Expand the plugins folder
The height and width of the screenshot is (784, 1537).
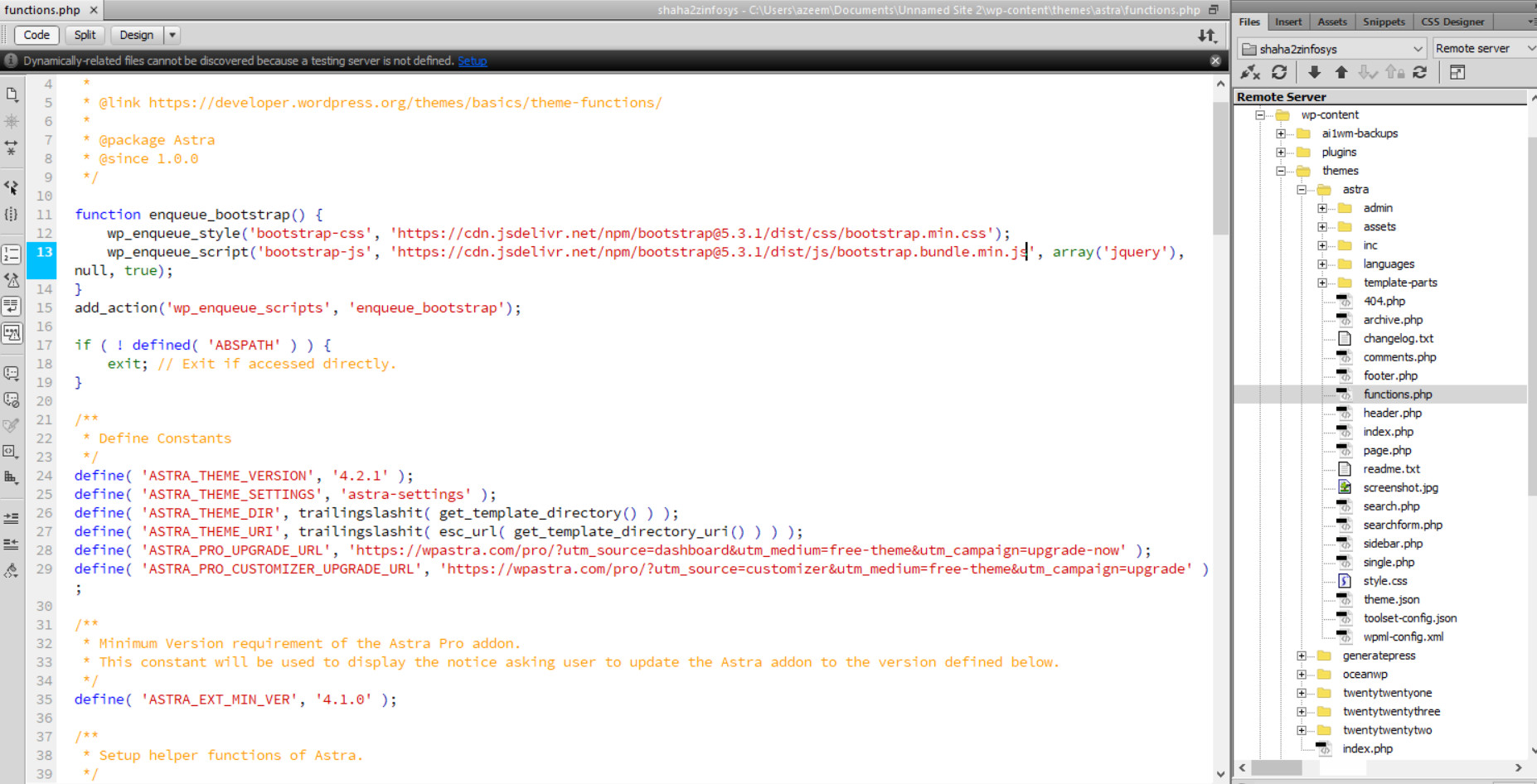tap(1281, 152)
